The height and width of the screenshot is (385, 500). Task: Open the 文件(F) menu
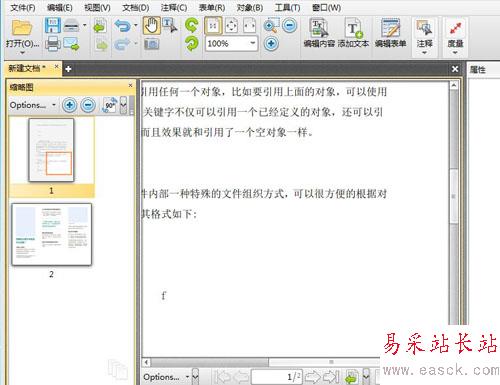tap(23, 7)
